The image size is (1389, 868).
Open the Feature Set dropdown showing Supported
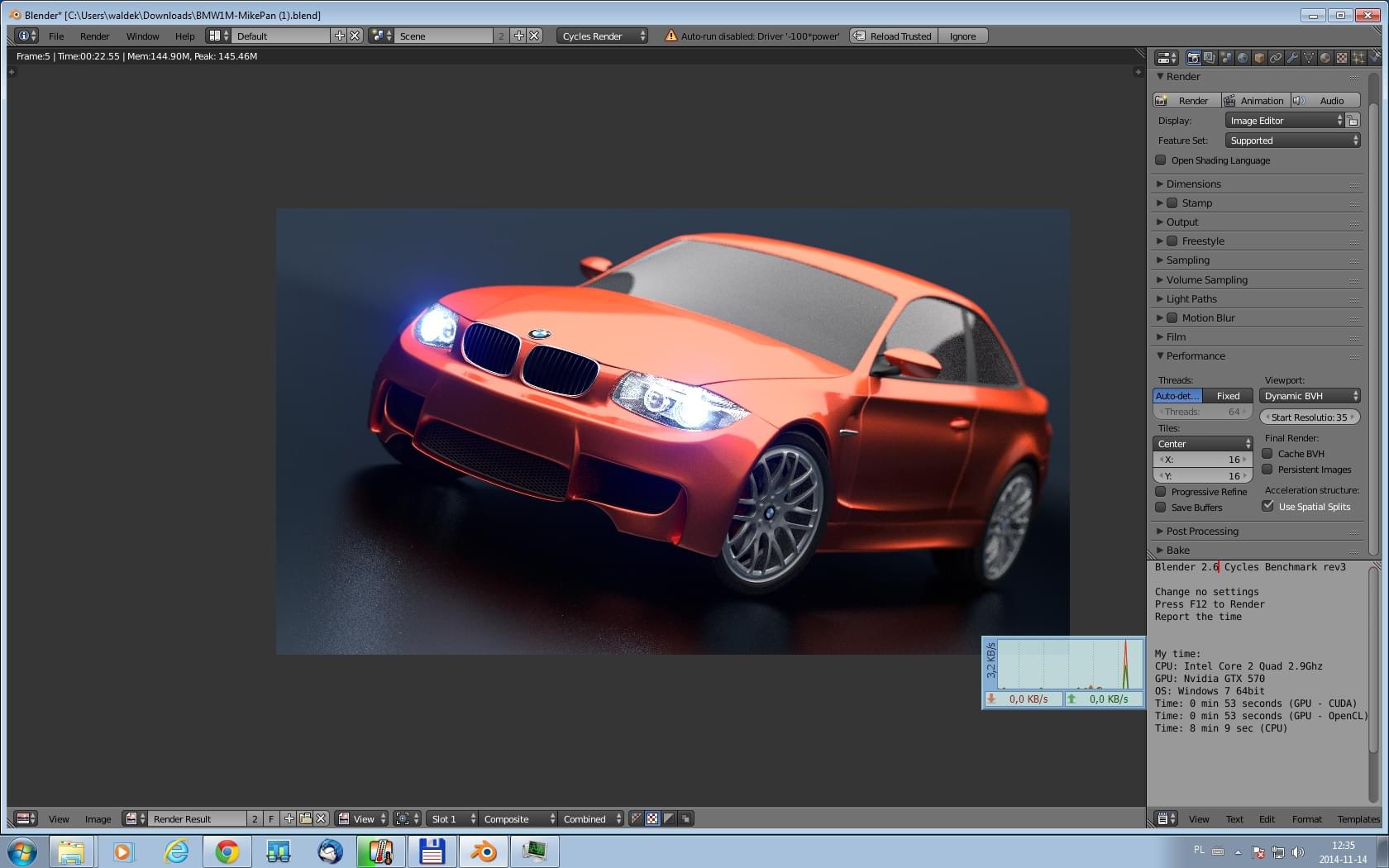point(1292,141)
